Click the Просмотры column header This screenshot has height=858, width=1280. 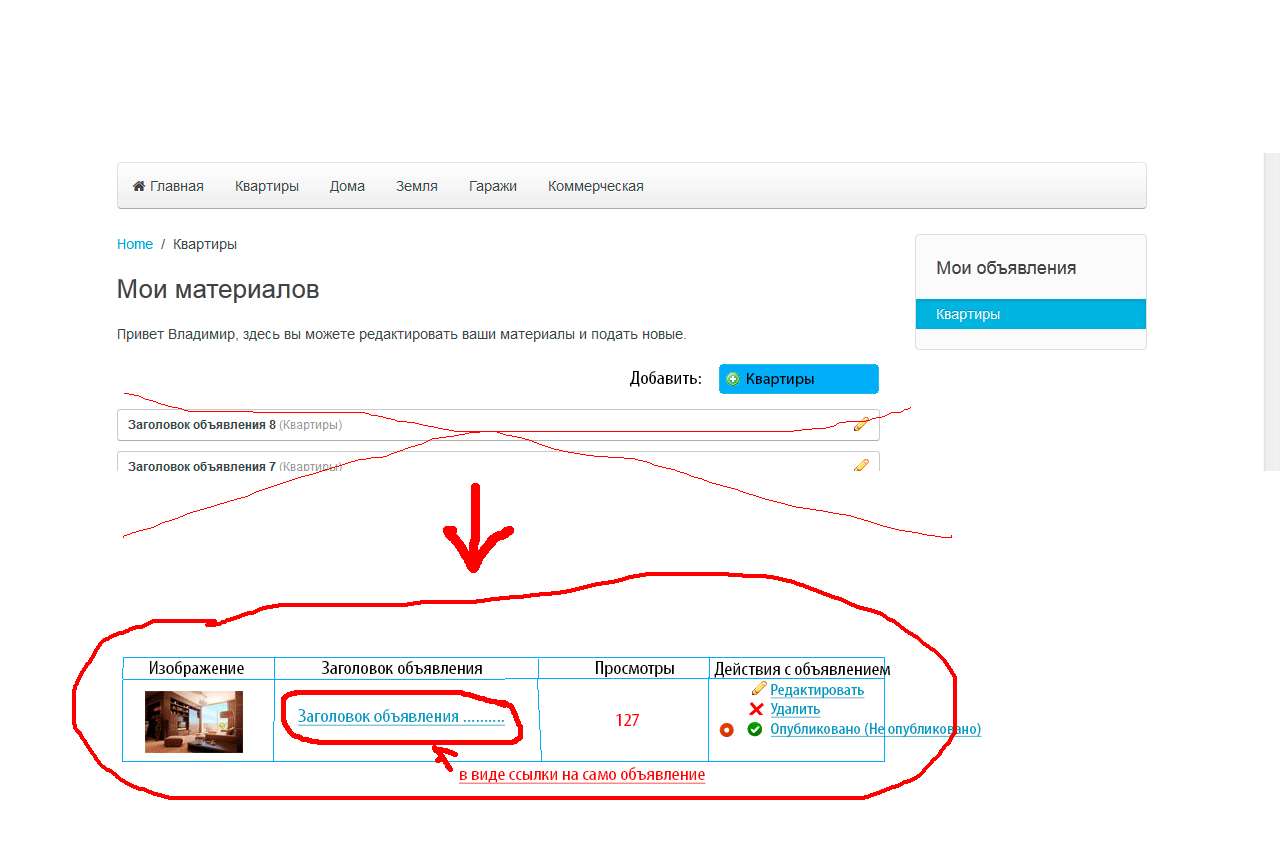click(634, 668)
